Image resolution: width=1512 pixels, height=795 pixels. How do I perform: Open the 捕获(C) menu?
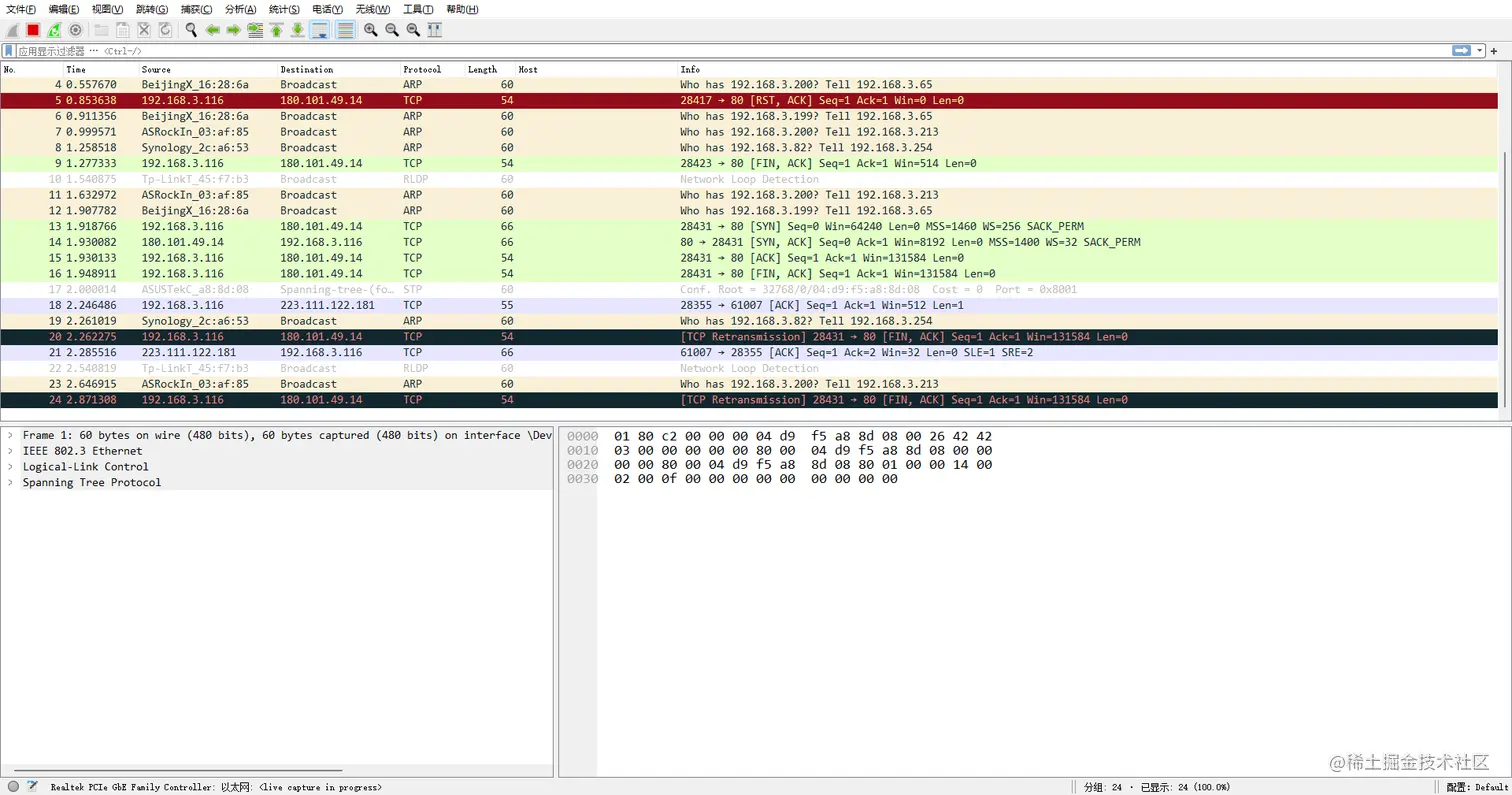196,9
